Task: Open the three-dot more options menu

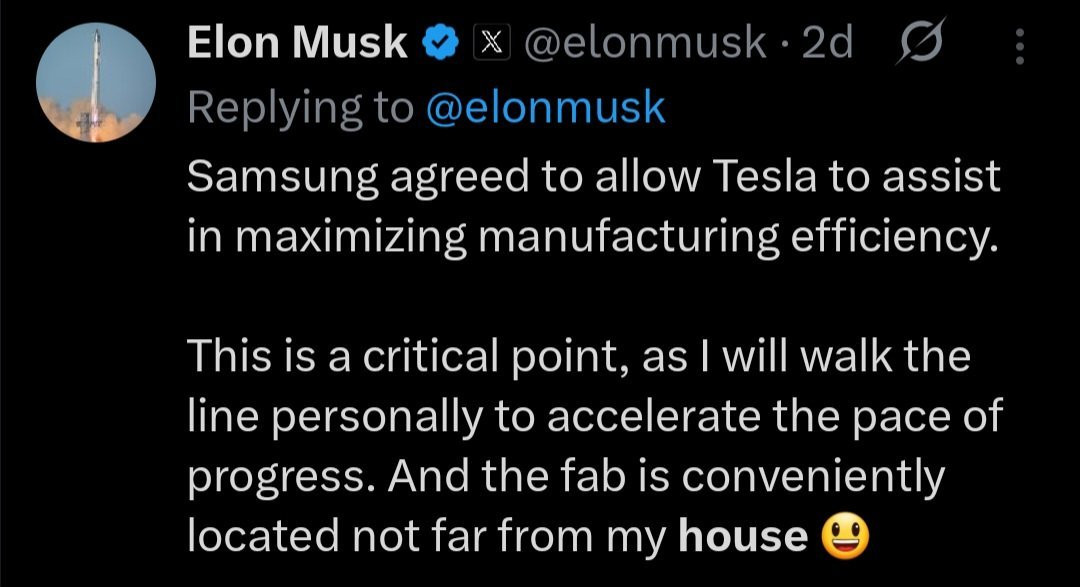Action: coord(1020,46)
